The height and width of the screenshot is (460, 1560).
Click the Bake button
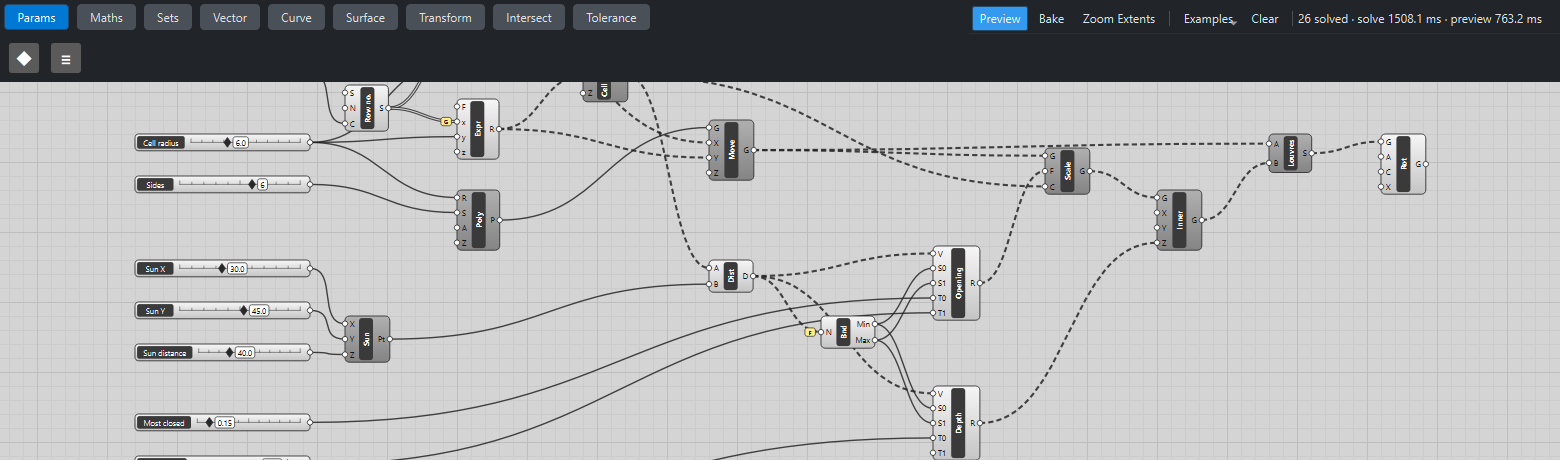pos(1051,19)
